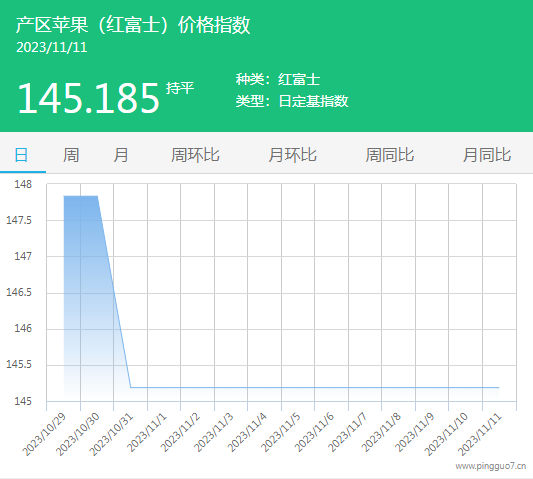Click the 145.185 index value

88,98
